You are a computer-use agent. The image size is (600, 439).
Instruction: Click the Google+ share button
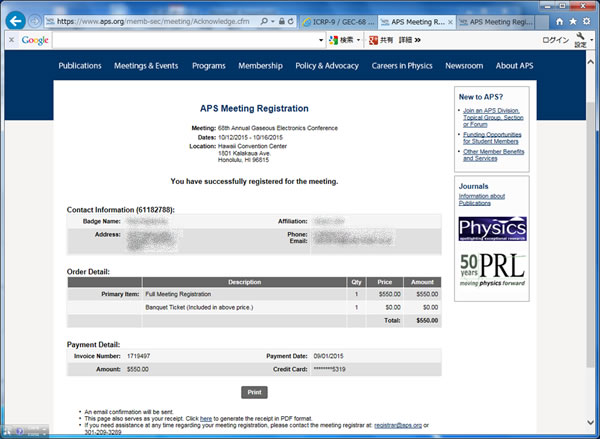coord(381,40)
